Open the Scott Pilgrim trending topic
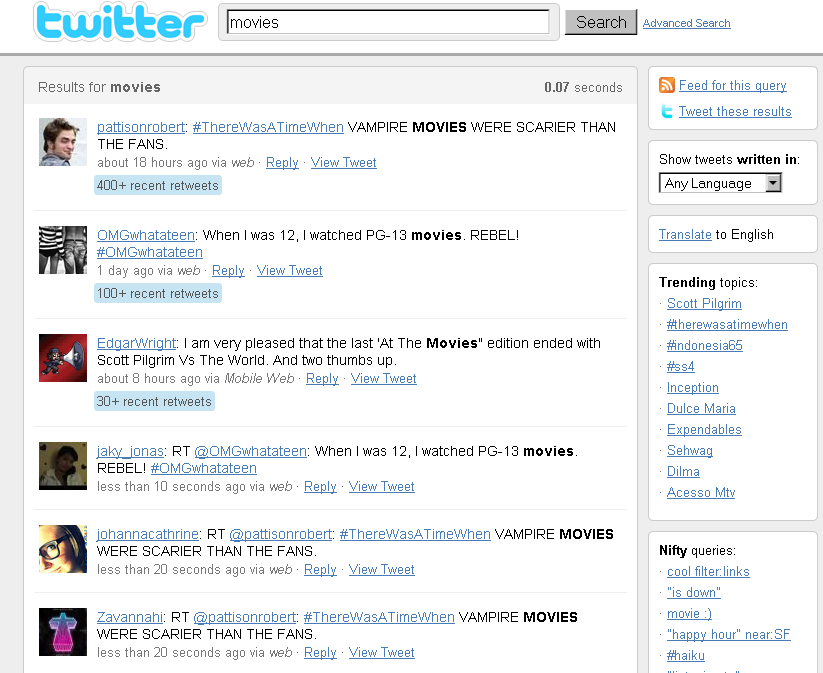823x673 pixels. tap(704, 303)
